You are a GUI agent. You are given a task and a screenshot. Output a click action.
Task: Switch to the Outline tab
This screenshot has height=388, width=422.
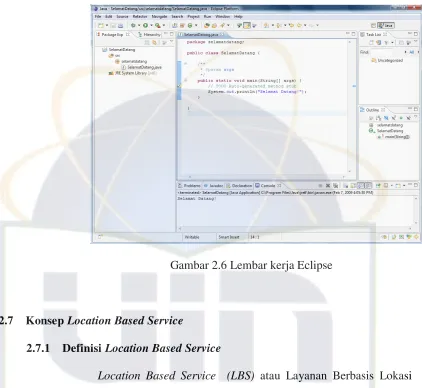[372, 110]
